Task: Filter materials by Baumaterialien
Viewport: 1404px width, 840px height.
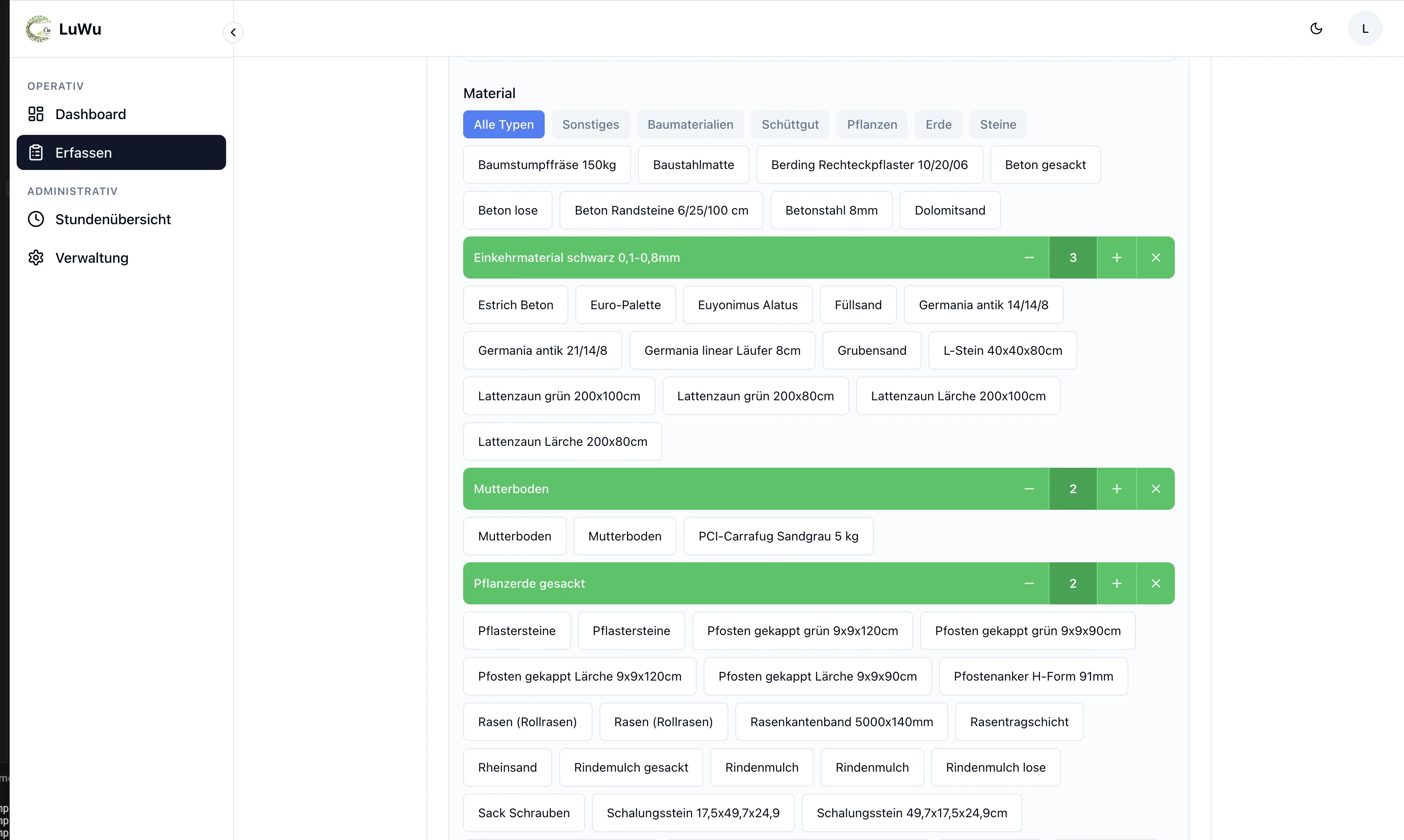Action: (x=690, y=124)
